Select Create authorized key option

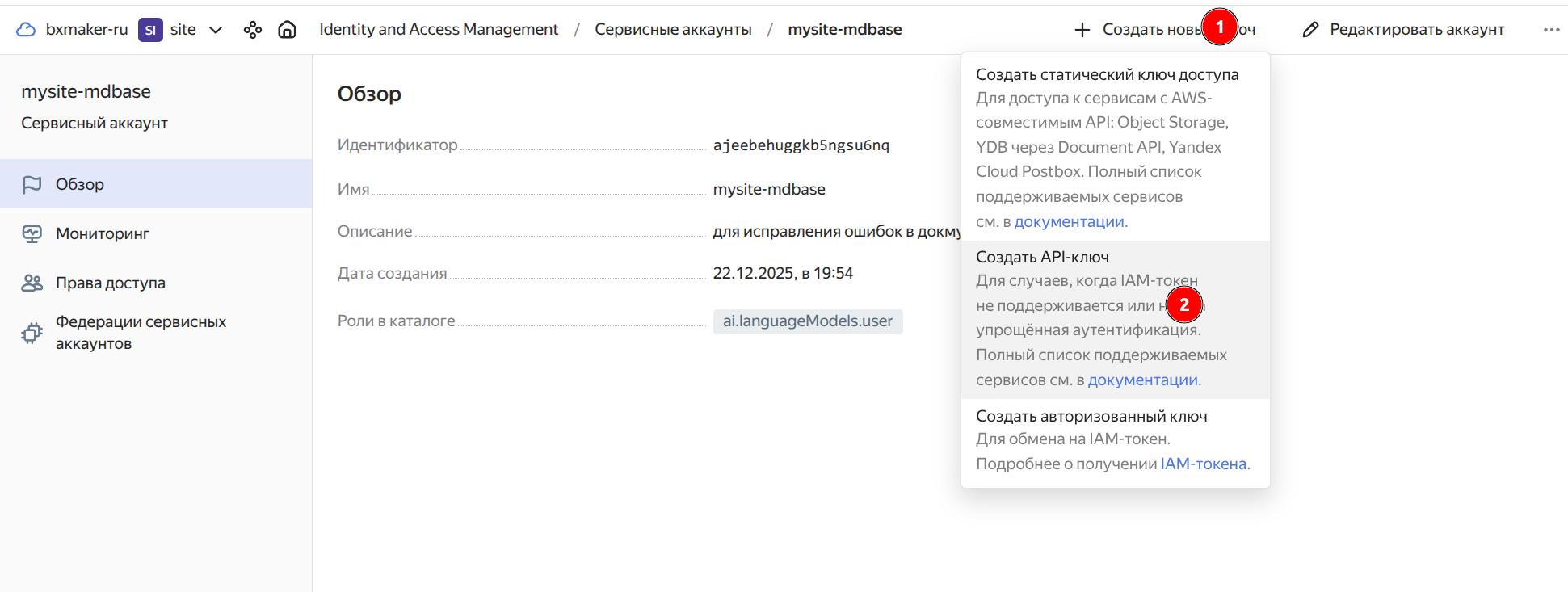[x=1091, y=416]
